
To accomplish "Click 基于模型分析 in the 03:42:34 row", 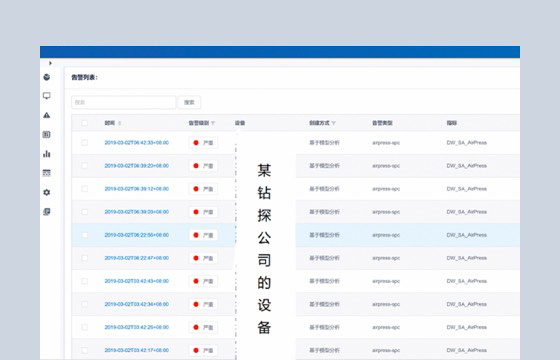I will pos(324,304).
